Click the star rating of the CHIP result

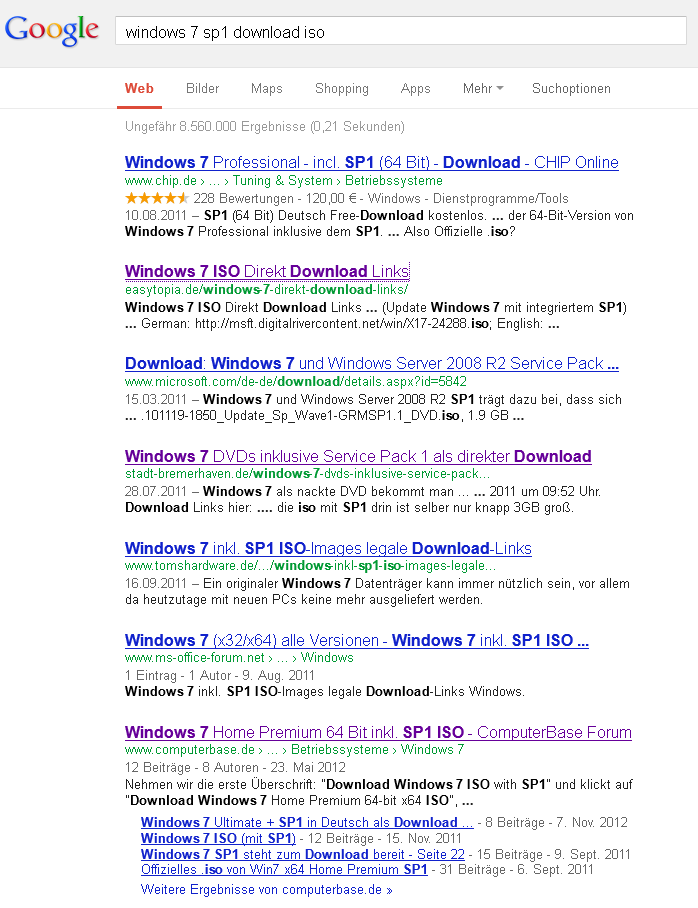tap(157, 199)
